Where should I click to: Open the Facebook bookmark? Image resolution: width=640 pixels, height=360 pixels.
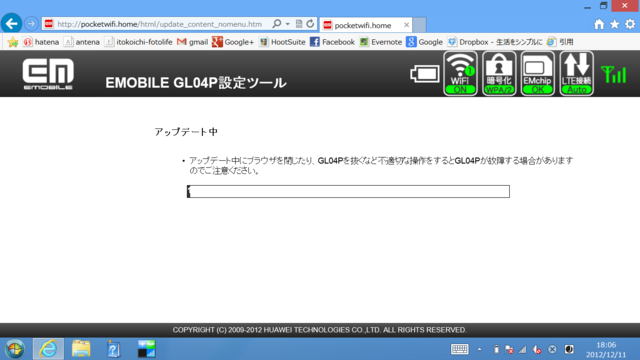point(332,42)
